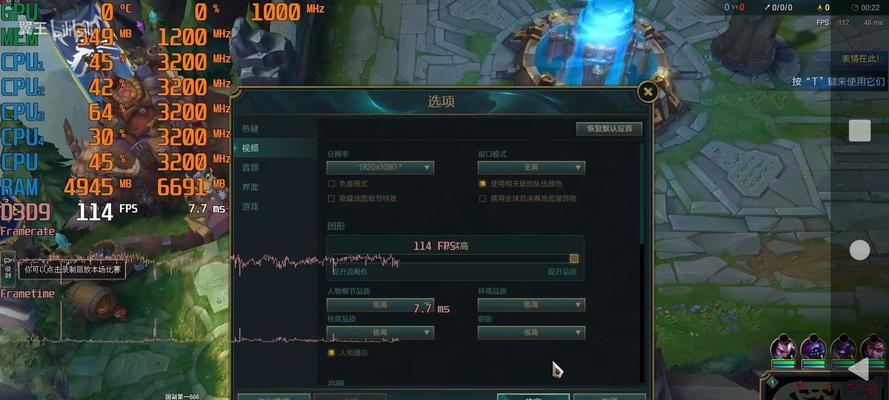Tap the Android circle home button
The width and height of the screenshot is (889, 400).
[x=860, y=250]
